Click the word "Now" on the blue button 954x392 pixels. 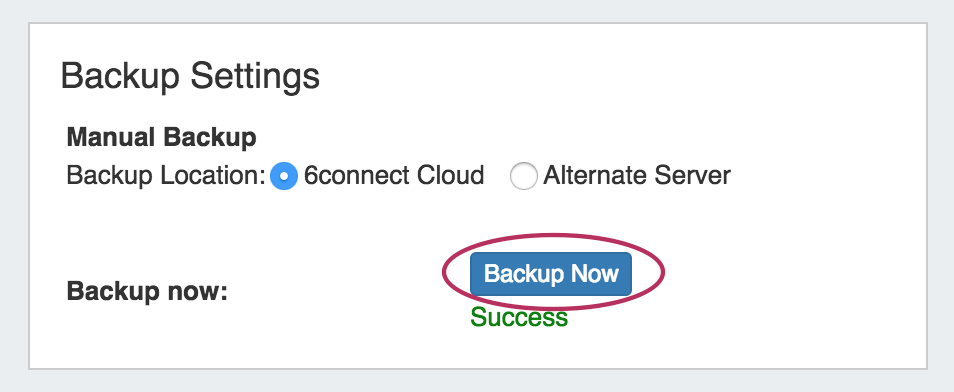point(595,274)
